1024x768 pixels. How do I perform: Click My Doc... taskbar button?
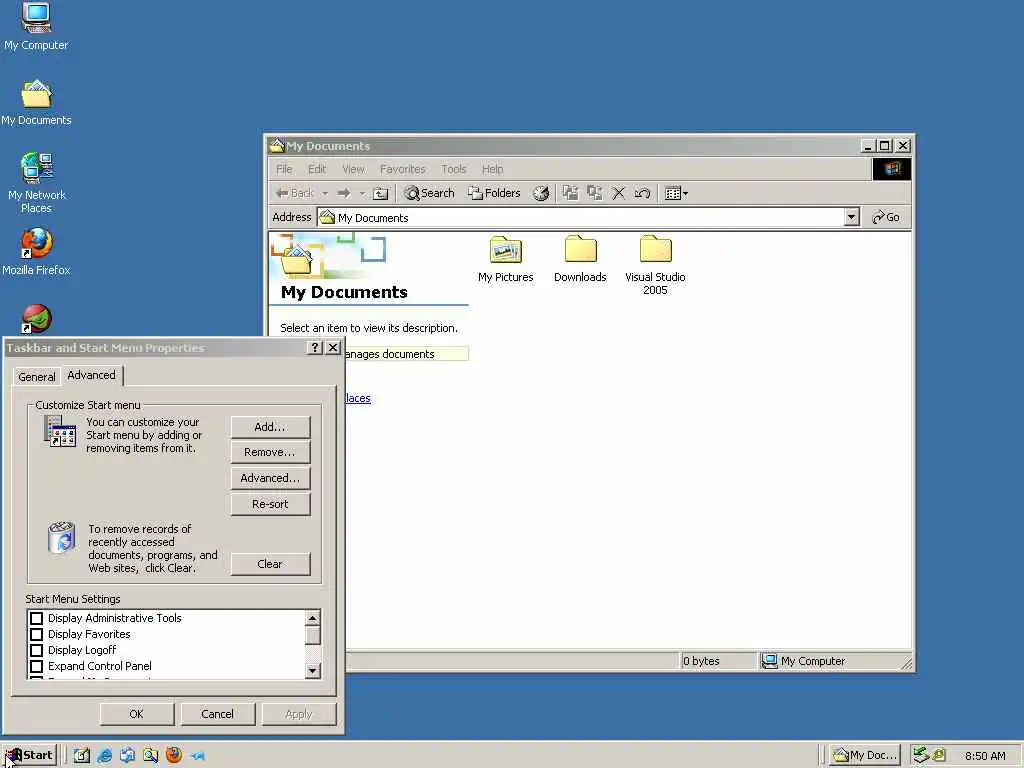pyautogui.click(x=865, y=756)
